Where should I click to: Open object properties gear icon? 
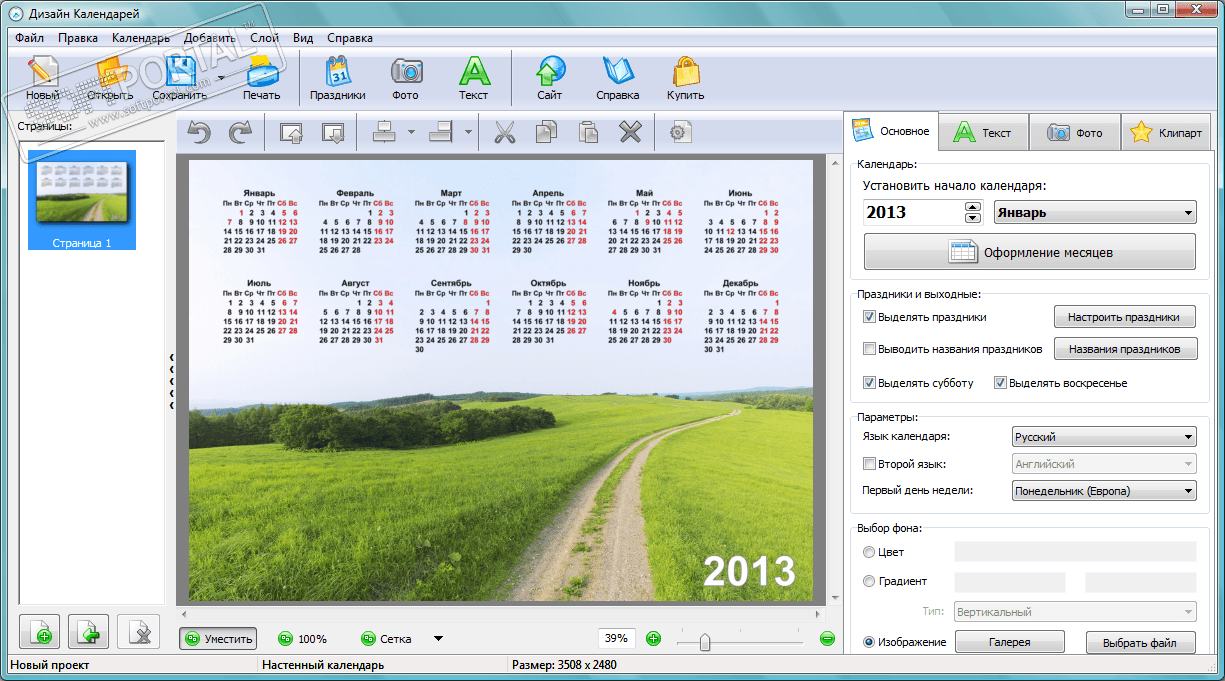pyautogui.click(x=680, y=132)
